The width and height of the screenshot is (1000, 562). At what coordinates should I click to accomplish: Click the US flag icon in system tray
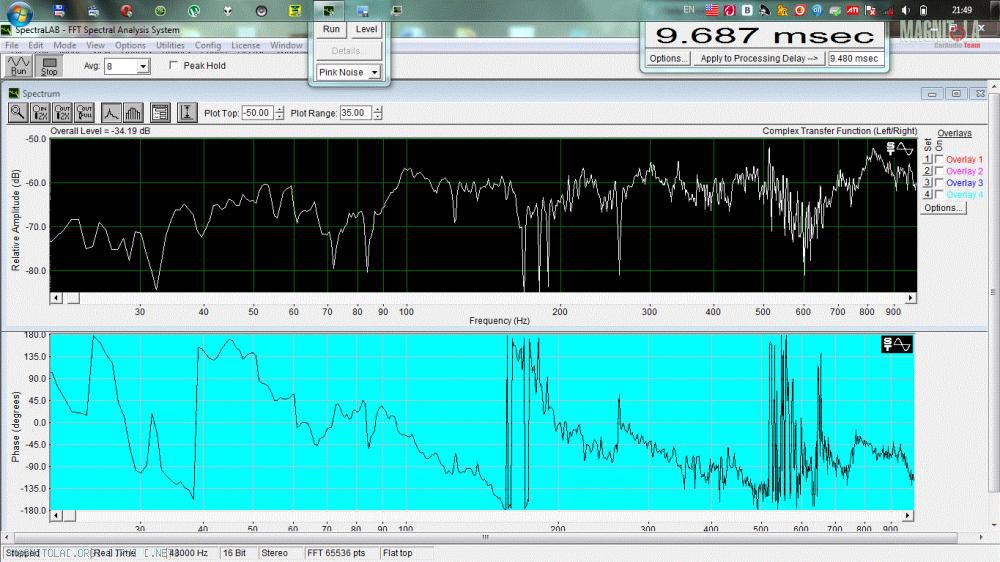pyautogui.click(x=712, y=10)
